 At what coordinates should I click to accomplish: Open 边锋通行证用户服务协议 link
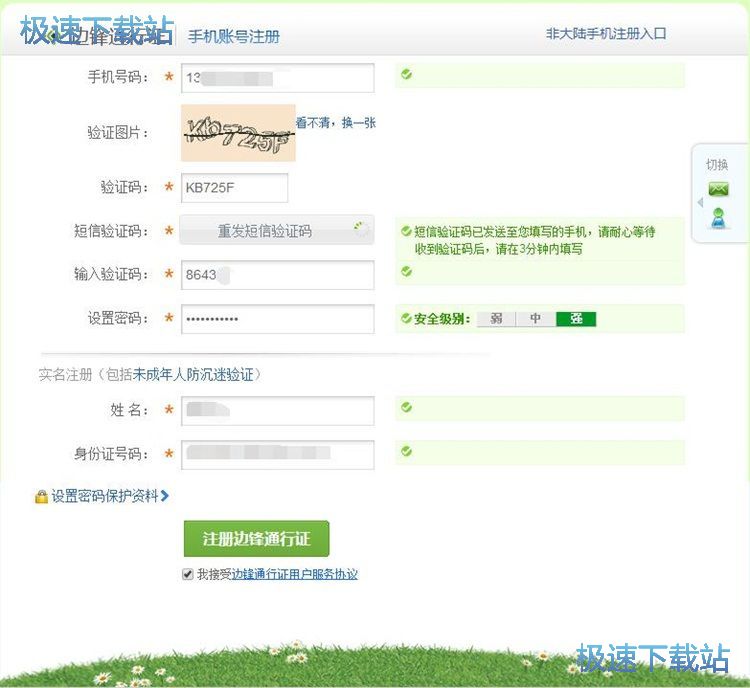click(x=294, y=575)
